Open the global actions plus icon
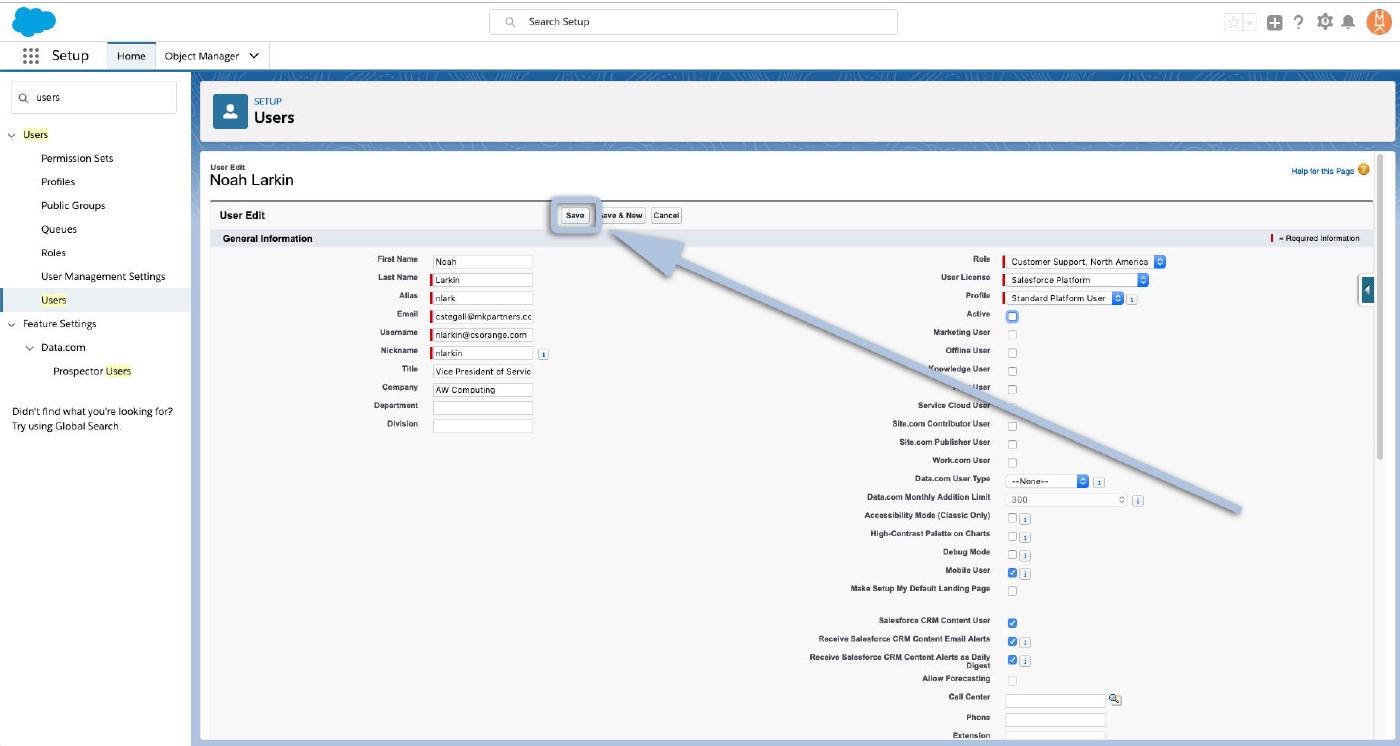The height and width of the screenshot is (746, 1400). coord(1274,22)
